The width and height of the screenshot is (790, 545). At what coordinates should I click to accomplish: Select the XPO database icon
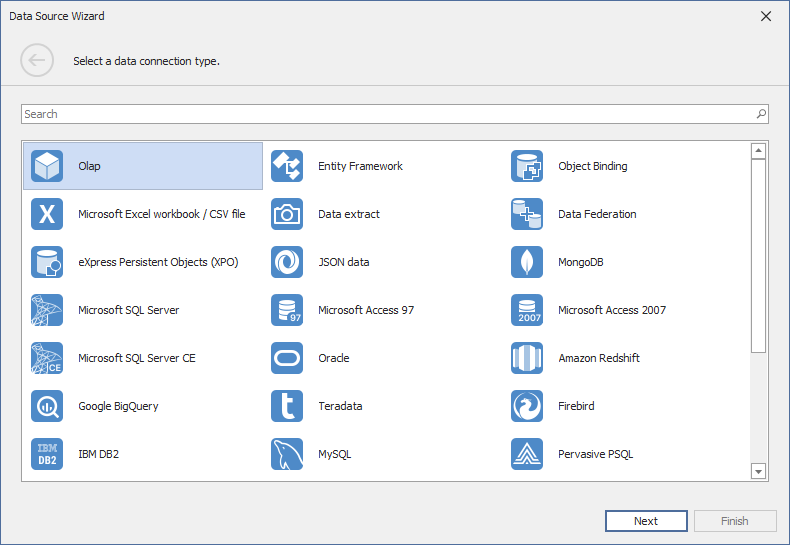pyautogui.click(x=47, y=262)
